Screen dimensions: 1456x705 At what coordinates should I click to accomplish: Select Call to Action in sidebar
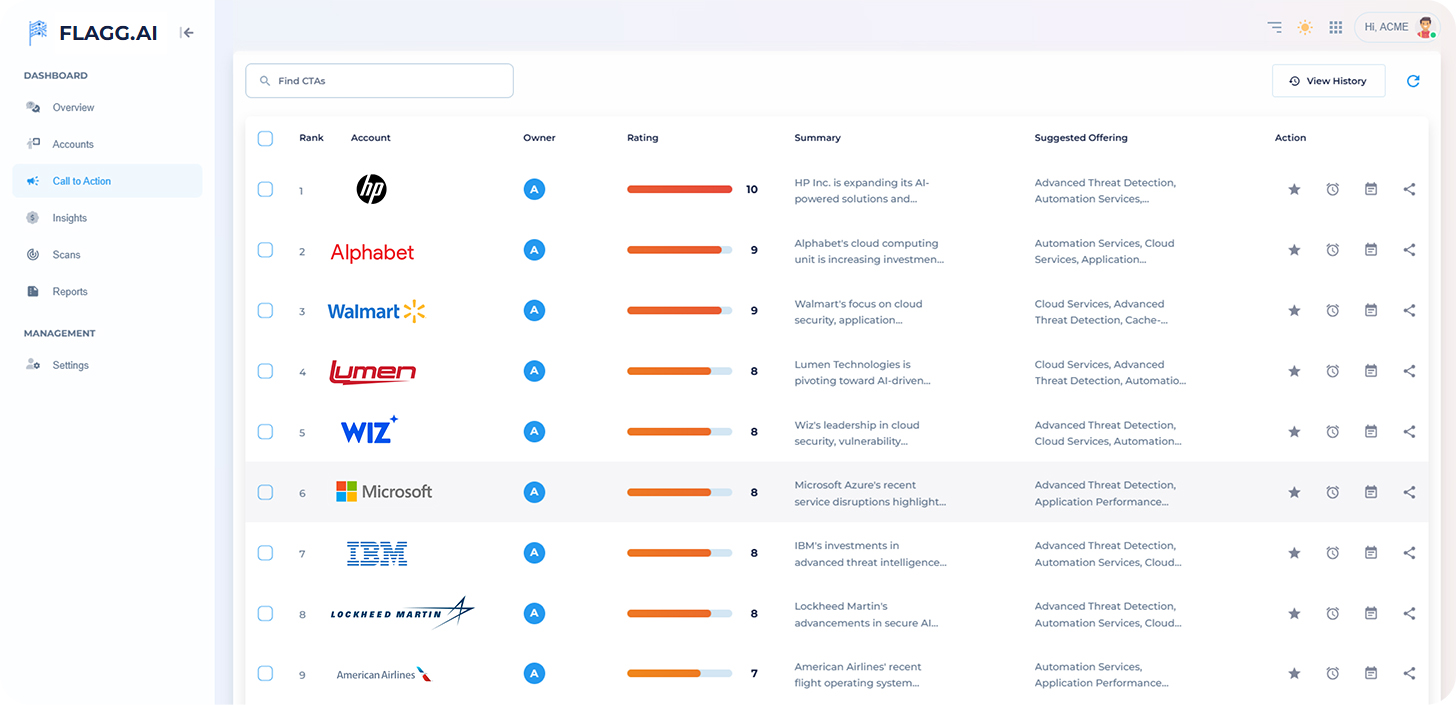107,181
